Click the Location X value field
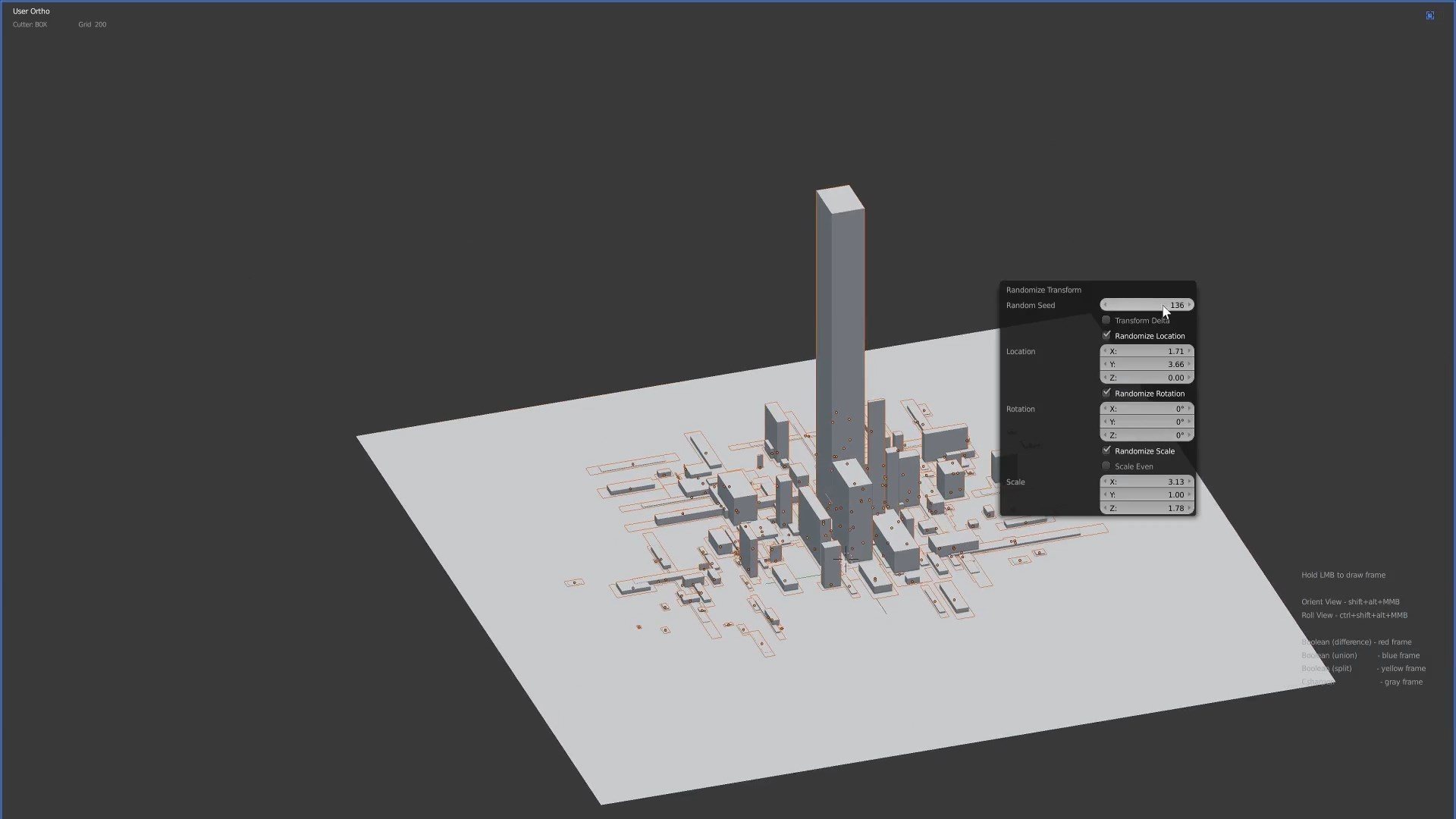The image size is (1456, 819). (x=1147, y=351)
